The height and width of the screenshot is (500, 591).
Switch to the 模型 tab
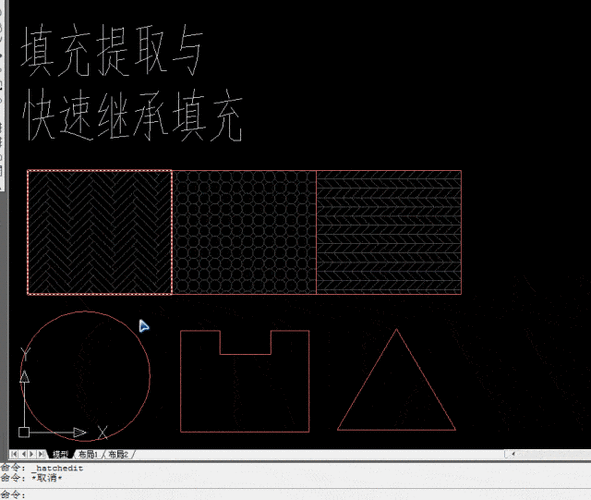[x=61, y=454]
